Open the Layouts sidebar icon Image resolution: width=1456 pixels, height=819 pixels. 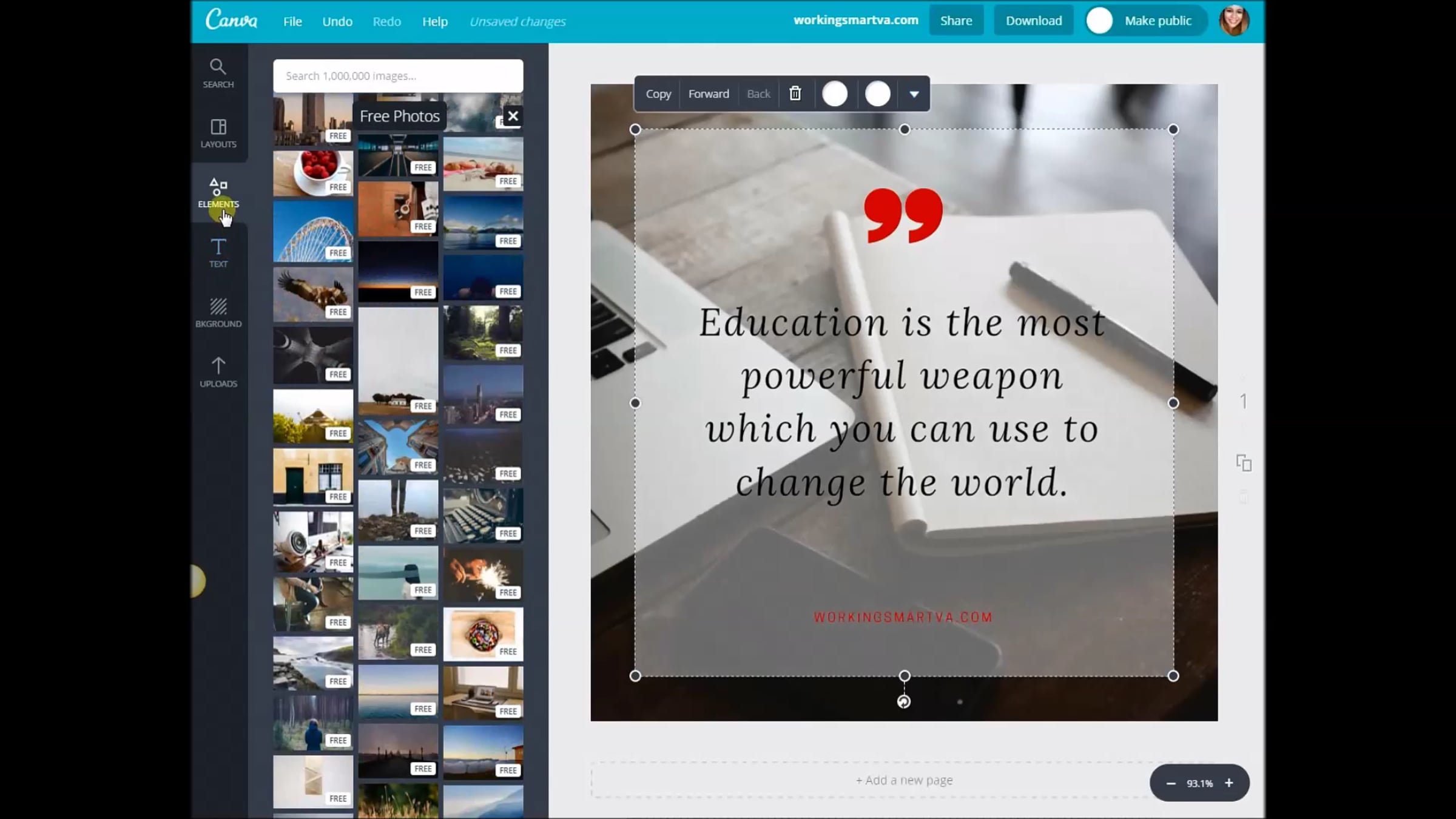pos(218,133)
